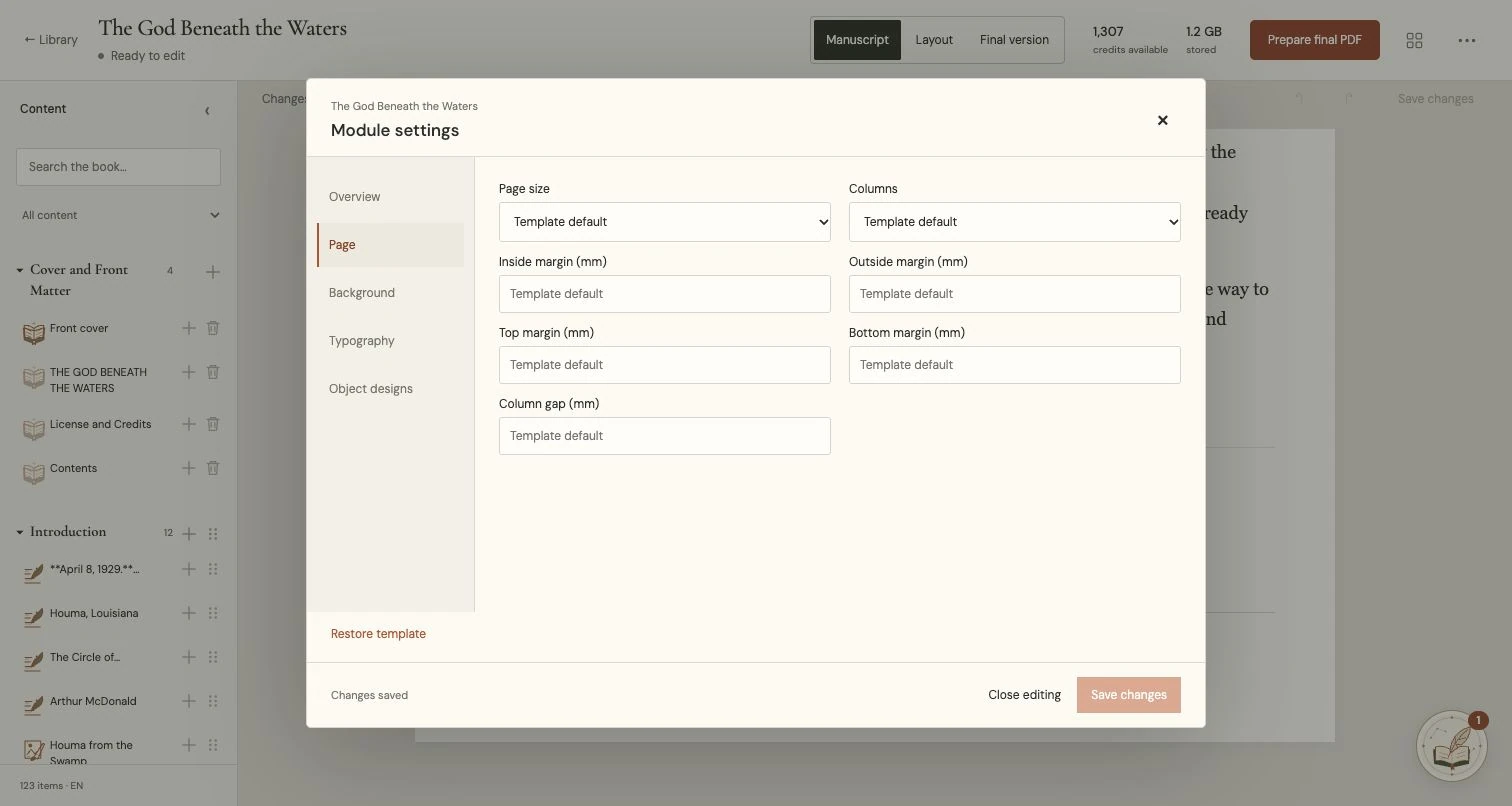This screenshot has height=806, width=1512.
Task: Switch to Final version view
Action: click(x=1014, y=40)
